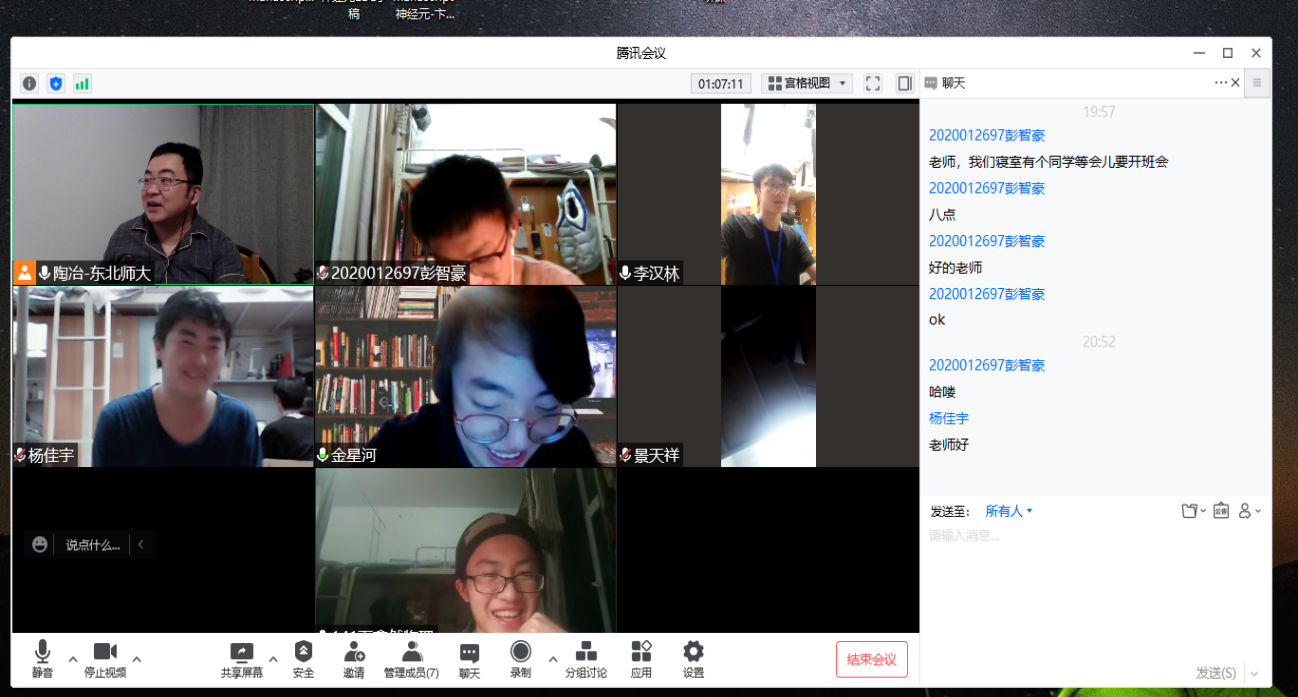Show meeting info via the info icon
This screenshot has height=697, width=1298.
30,84
